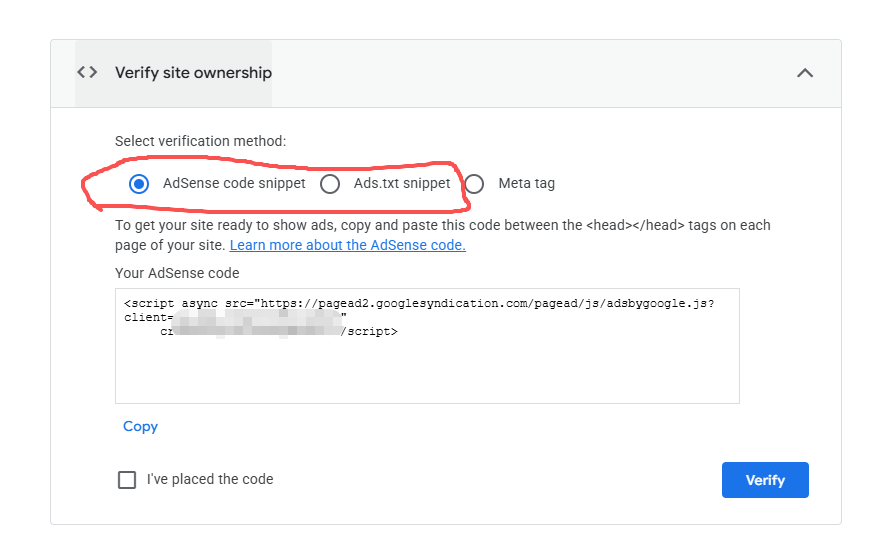Click the Copy link below the code
Viewport: 896px width, 539px height.
[x=140, y=426]
